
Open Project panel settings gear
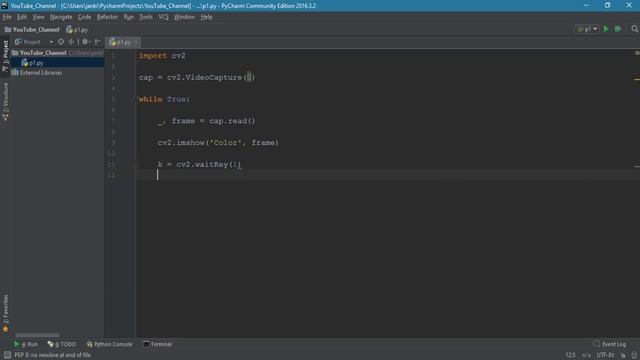point(85,42)
